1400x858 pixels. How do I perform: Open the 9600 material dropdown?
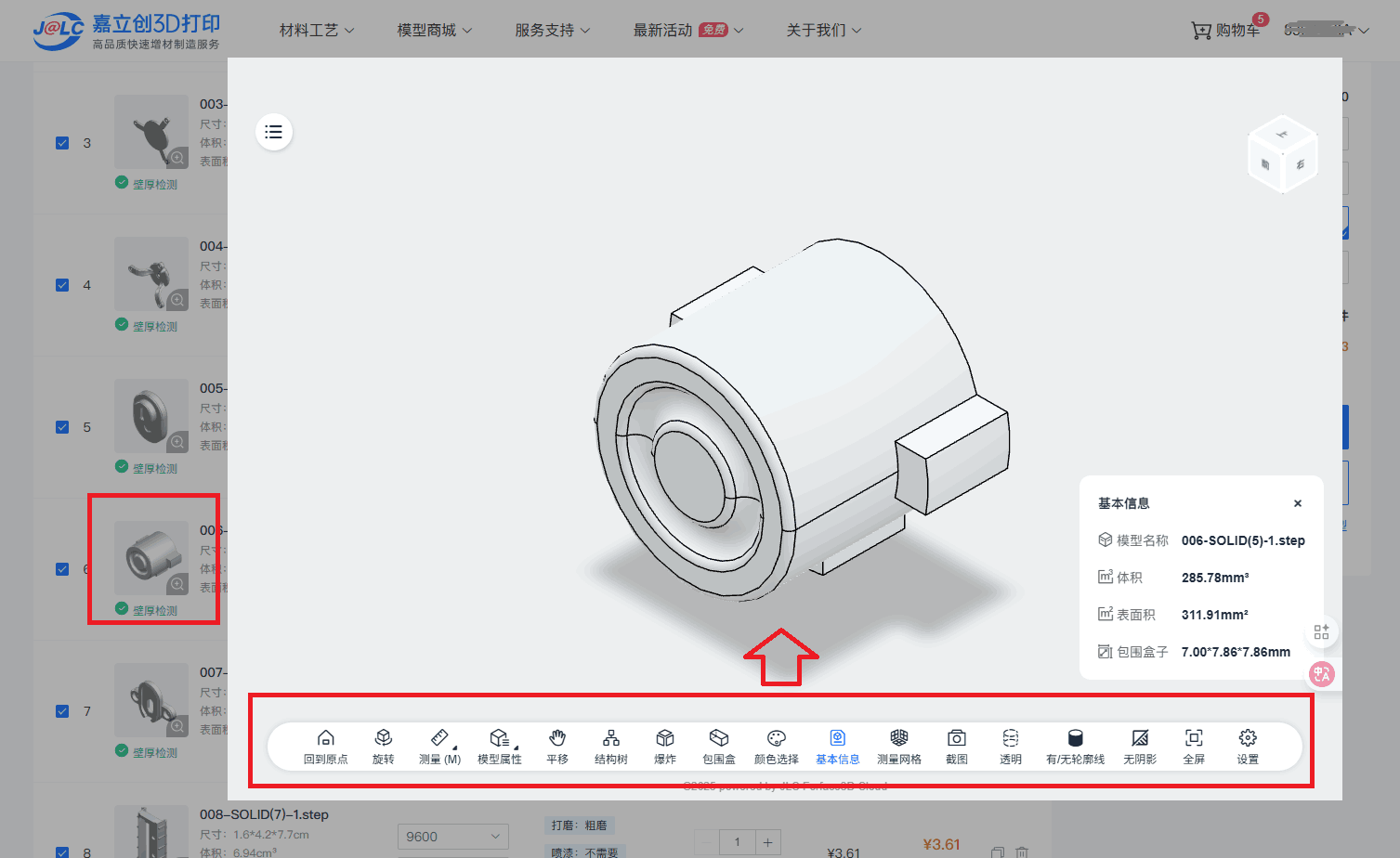point(453,837)
